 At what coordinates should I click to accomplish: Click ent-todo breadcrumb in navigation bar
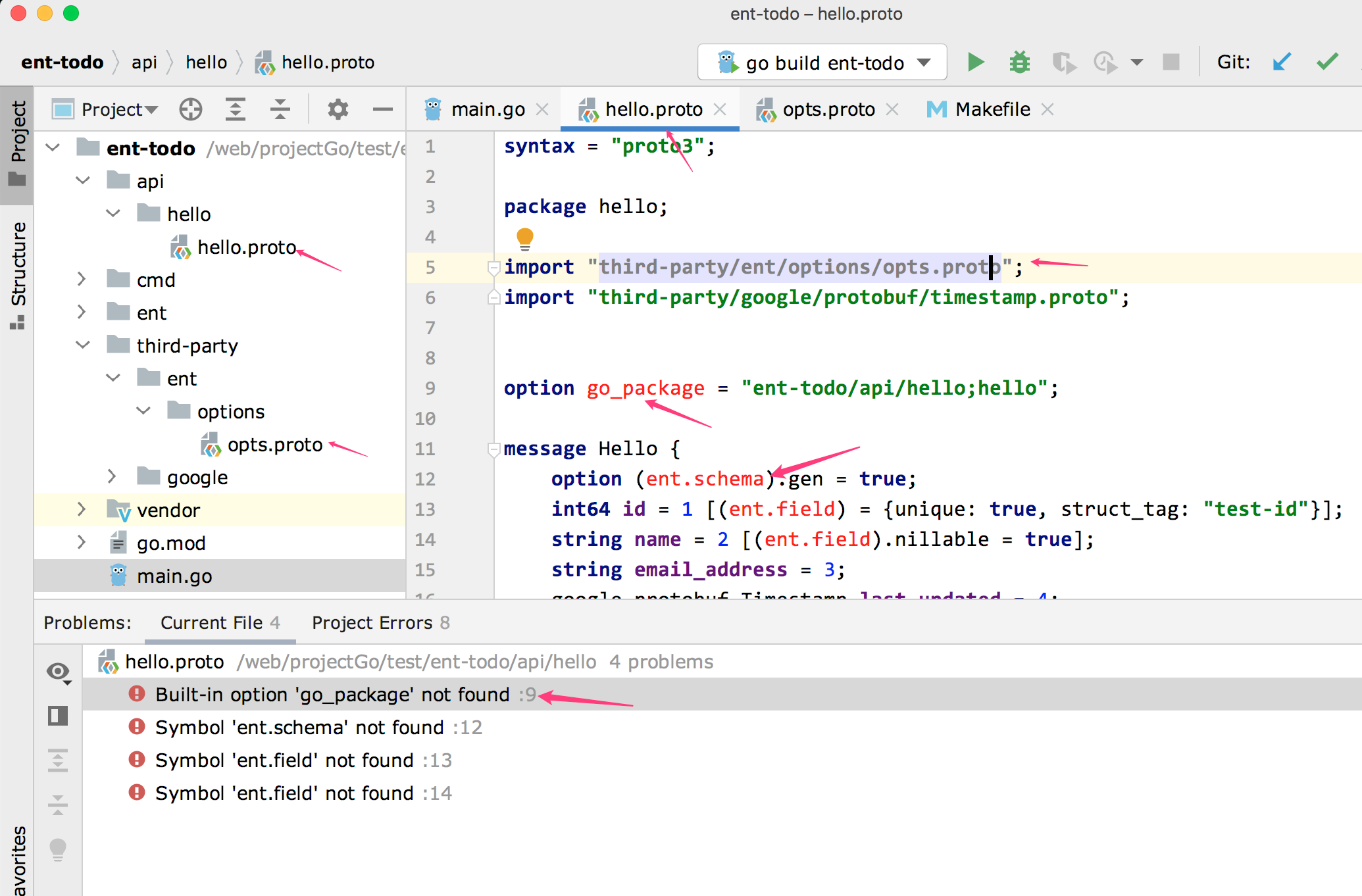62,62
